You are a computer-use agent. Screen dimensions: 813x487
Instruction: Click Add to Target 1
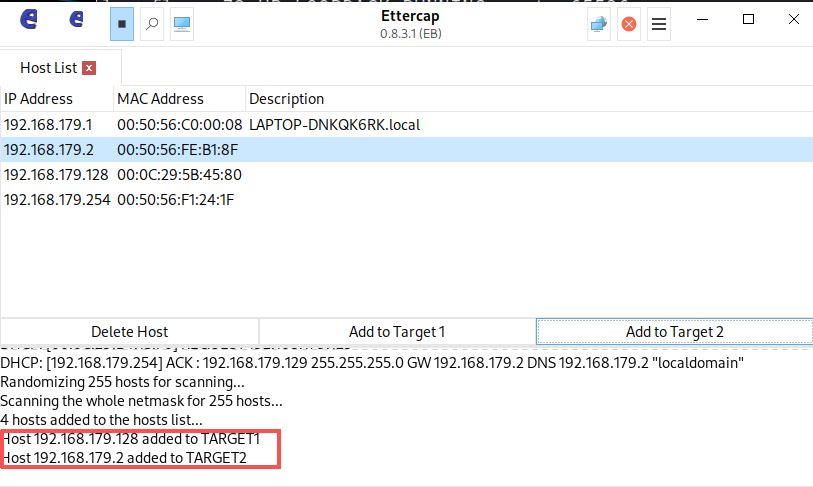pos(397,331)
